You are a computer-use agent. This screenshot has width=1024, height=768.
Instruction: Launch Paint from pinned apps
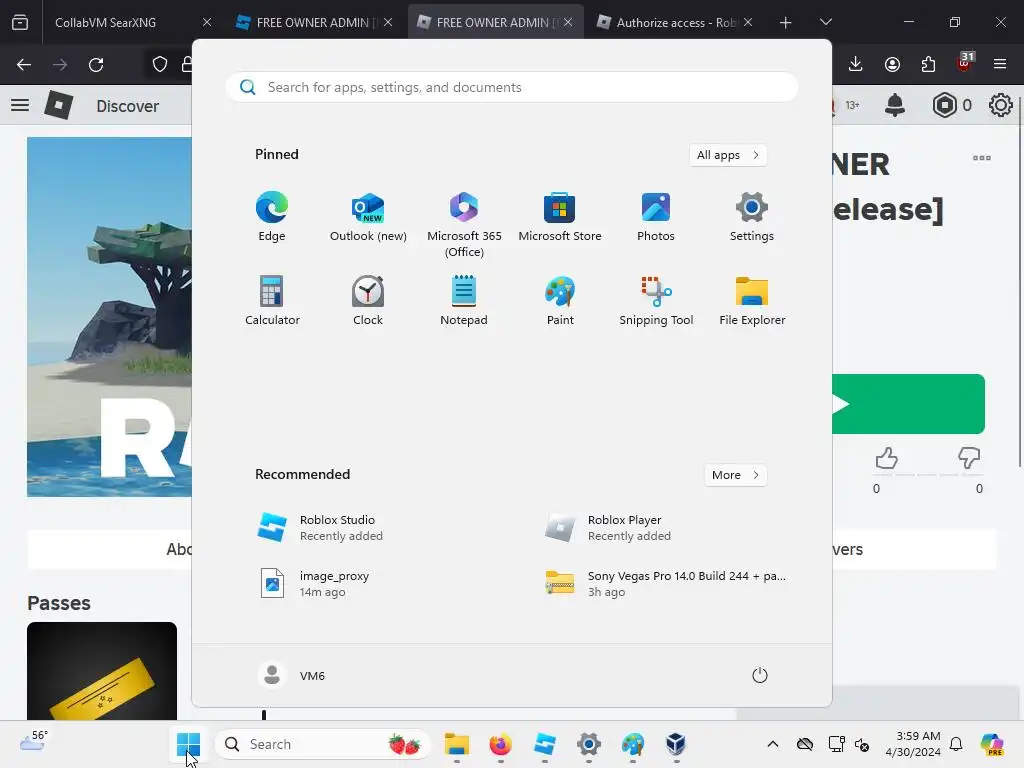point(560,300)
